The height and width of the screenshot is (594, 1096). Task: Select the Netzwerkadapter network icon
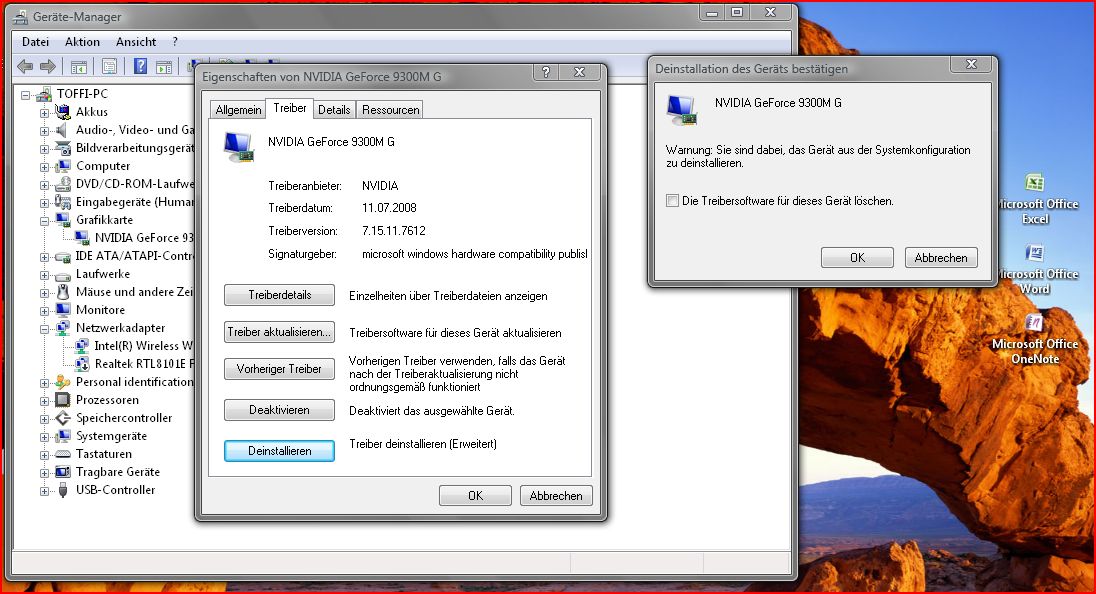pyautogui.click(x=63, y=328)
